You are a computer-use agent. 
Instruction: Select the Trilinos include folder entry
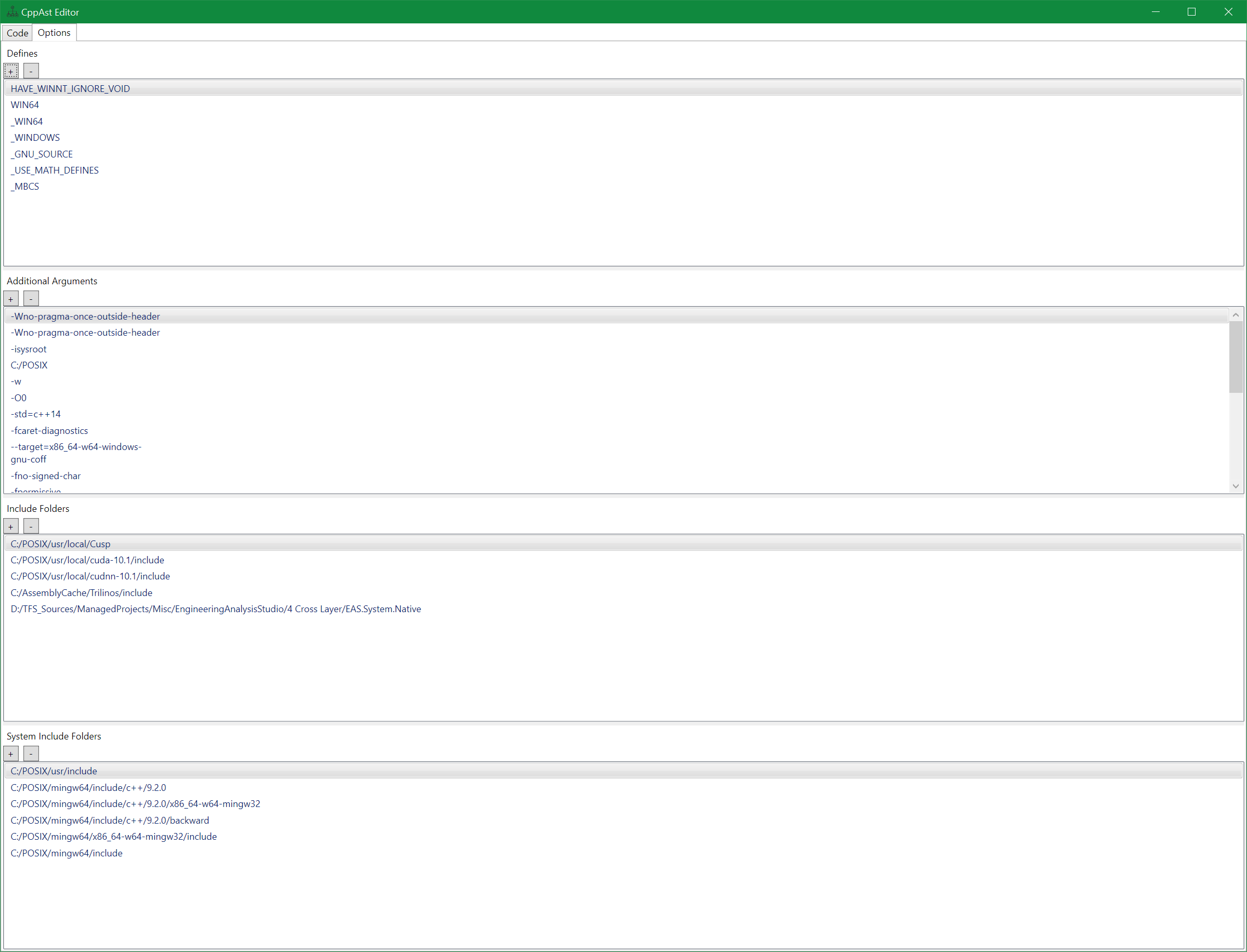(x=81, y=593)
